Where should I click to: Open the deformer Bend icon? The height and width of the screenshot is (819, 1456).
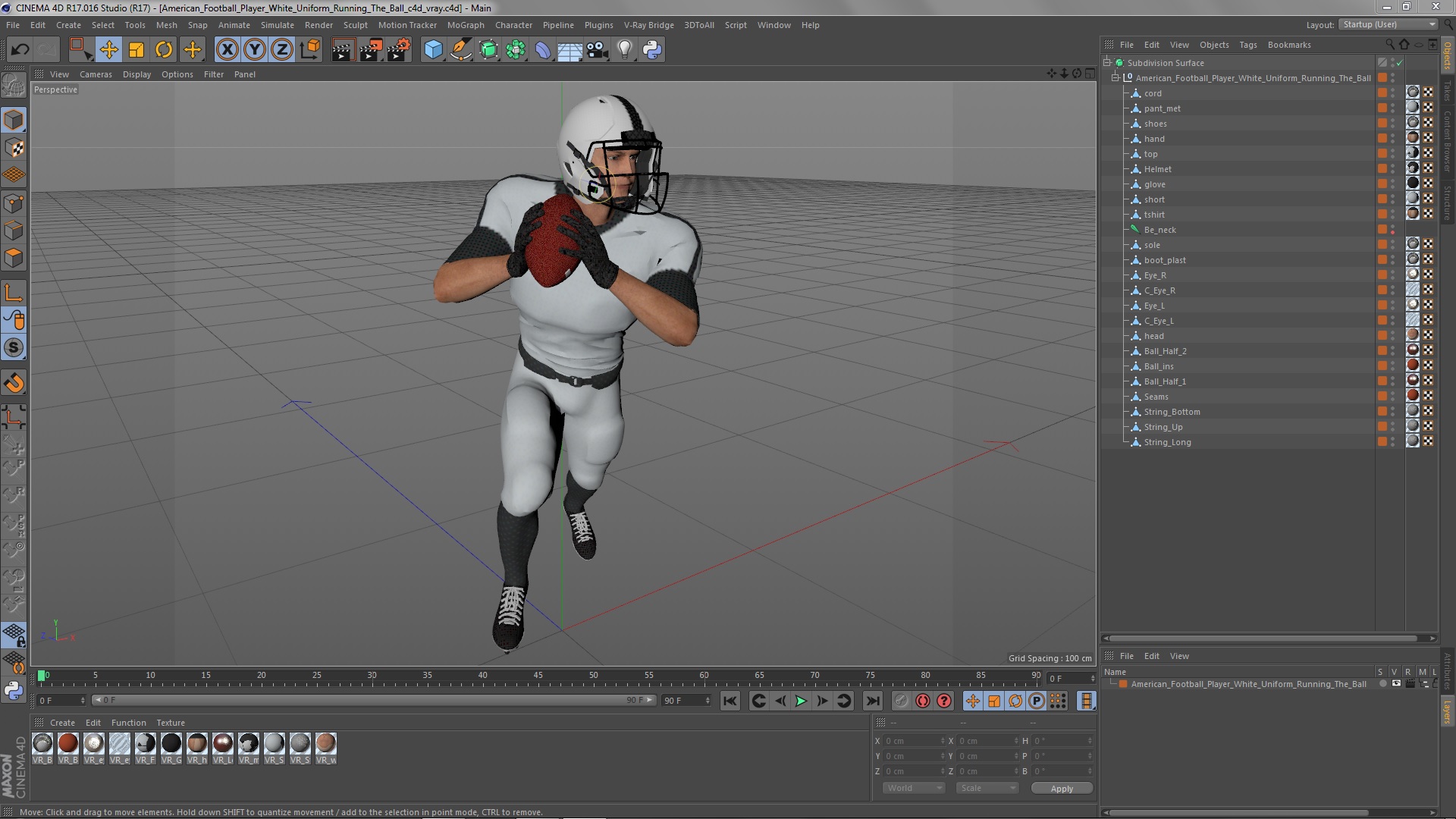[543, 50]
